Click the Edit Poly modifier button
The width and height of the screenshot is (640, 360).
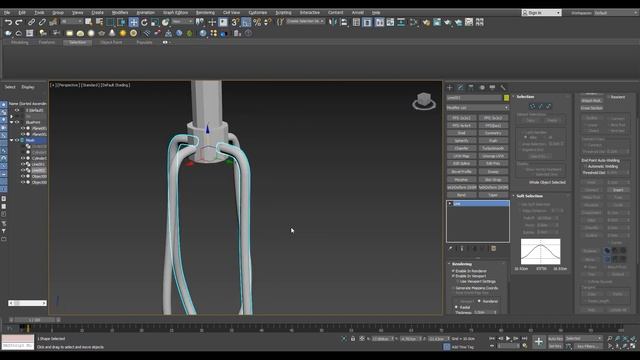[x=493, y=164]
